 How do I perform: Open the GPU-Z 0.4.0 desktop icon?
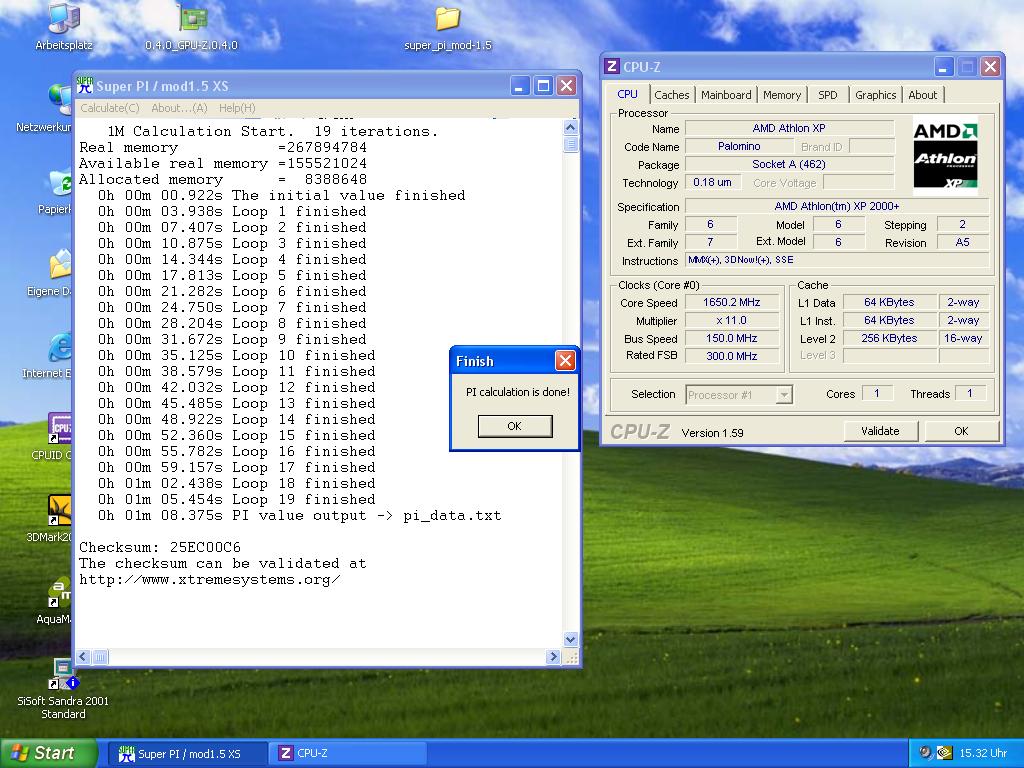click(191, 20)
